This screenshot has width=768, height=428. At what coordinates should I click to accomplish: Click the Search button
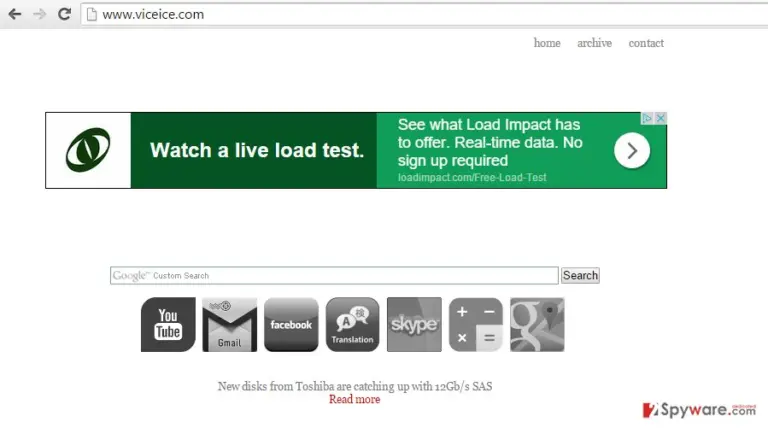pos(580,275)
